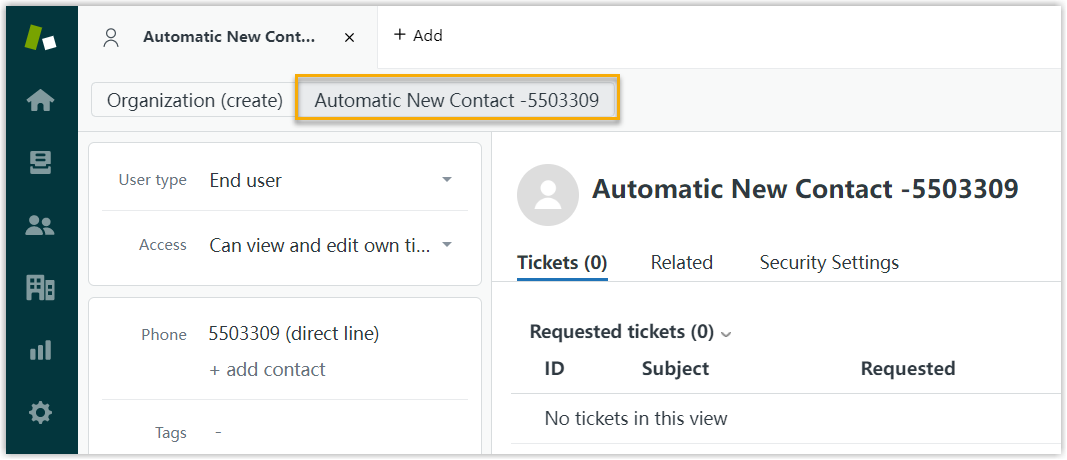Click the Zendesk logo icon
Screen dimensions: 1067x460
pos(40,37)
